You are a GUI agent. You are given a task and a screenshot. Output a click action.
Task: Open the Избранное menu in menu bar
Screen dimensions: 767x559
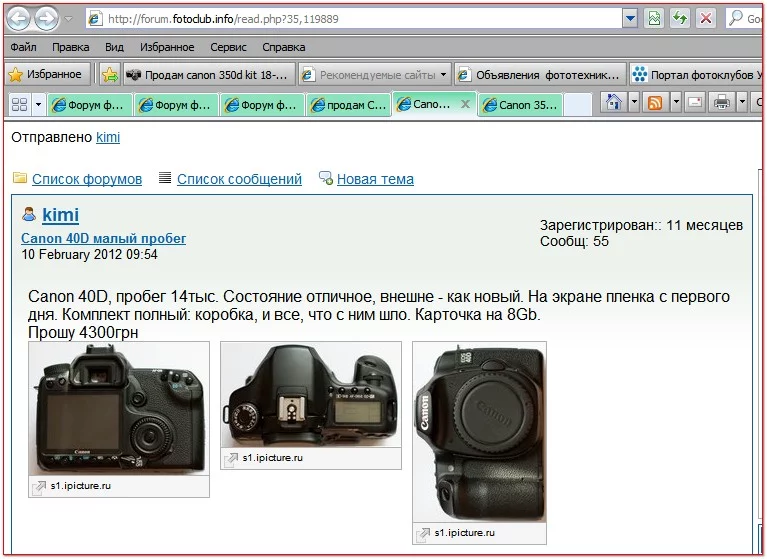click(x=167, y=47)
